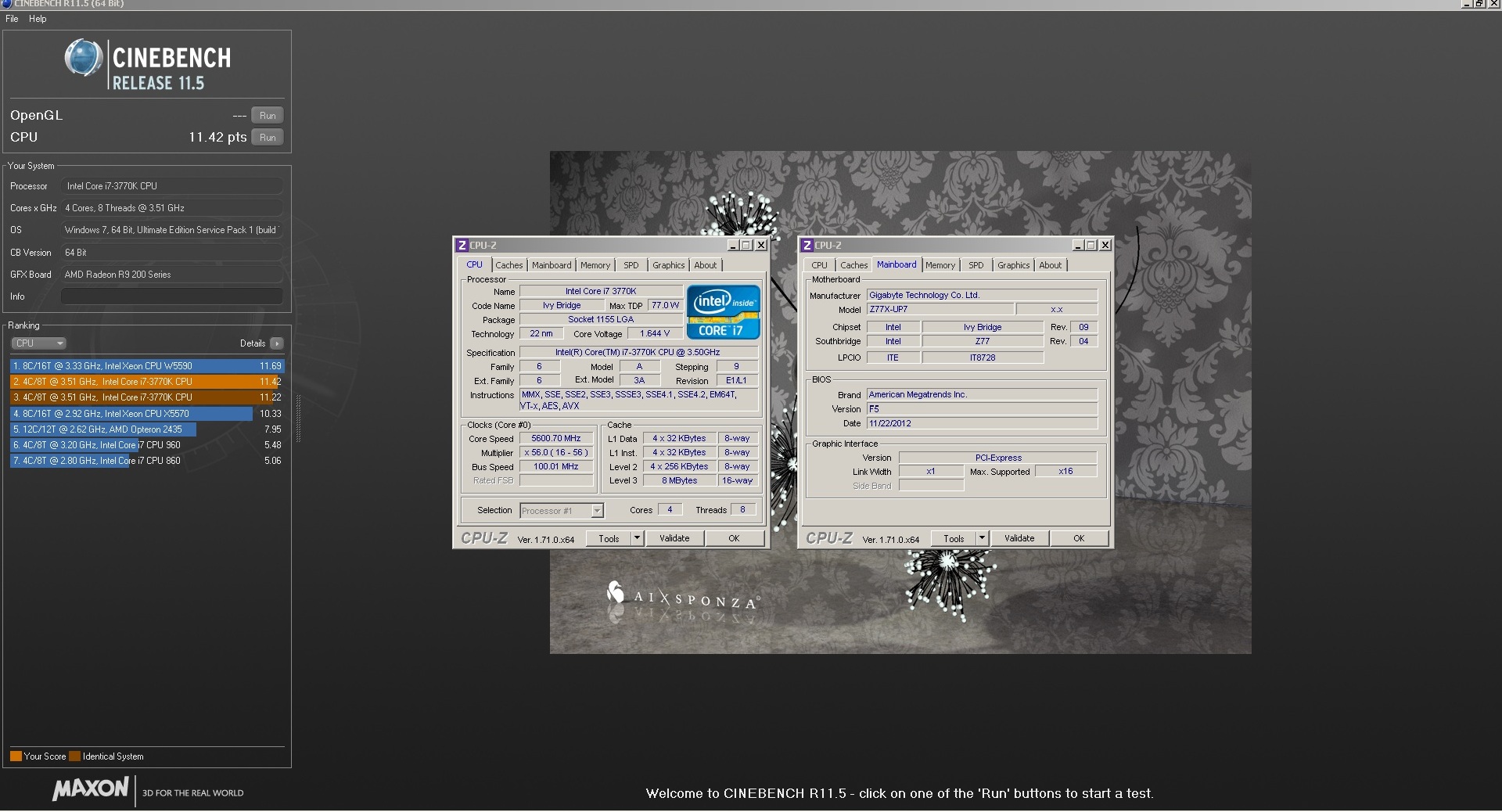Switch to About tab in left CPU-Z
This screenshot has width=1502, height=812.
[706, 265]
